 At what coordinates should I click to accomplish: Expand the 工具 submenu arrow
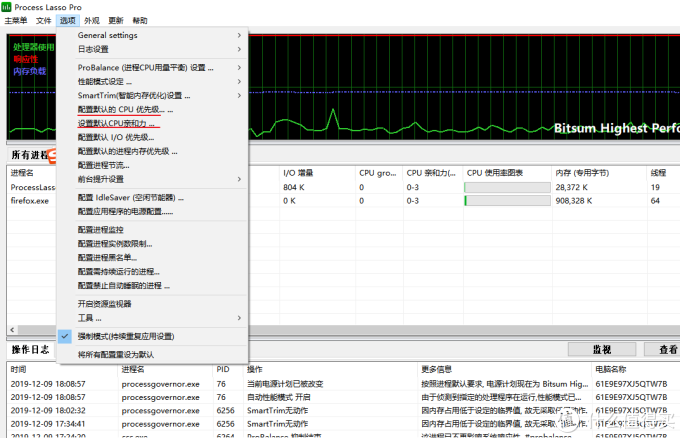point(239,318)
